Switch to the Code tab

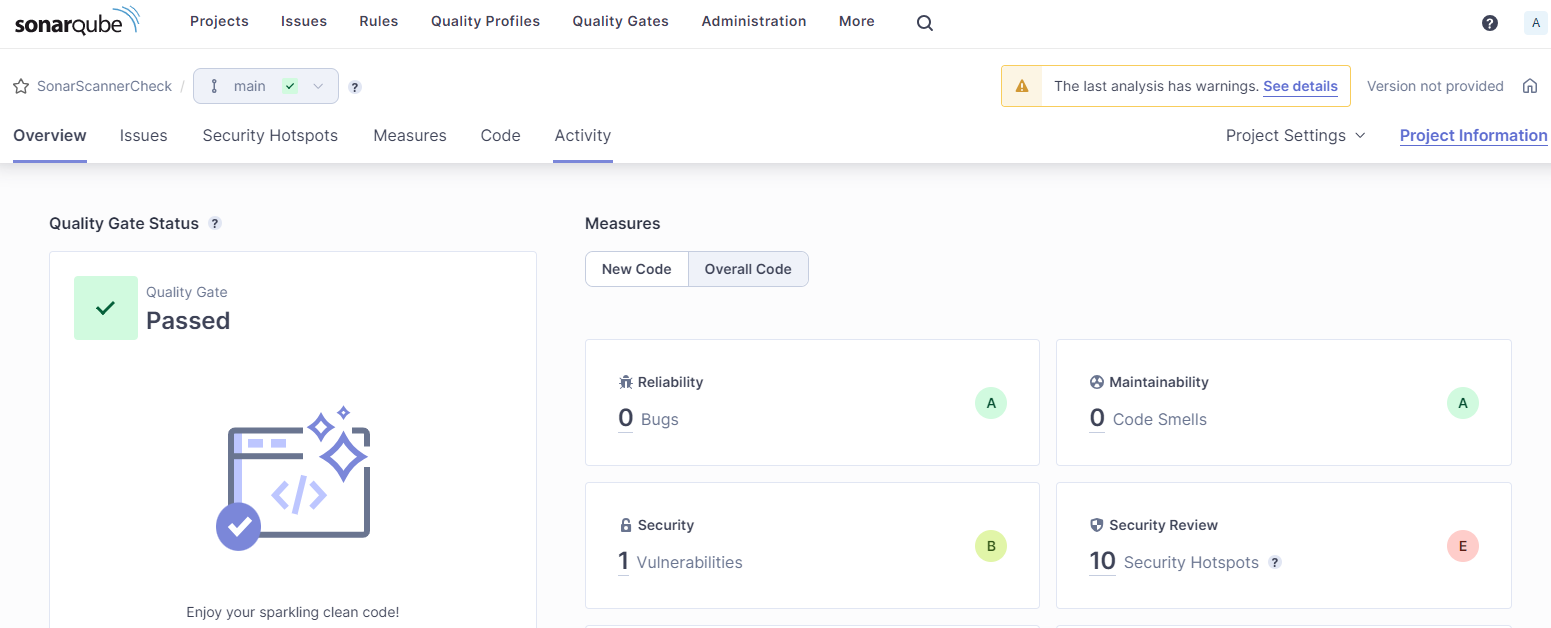(500, 136)
